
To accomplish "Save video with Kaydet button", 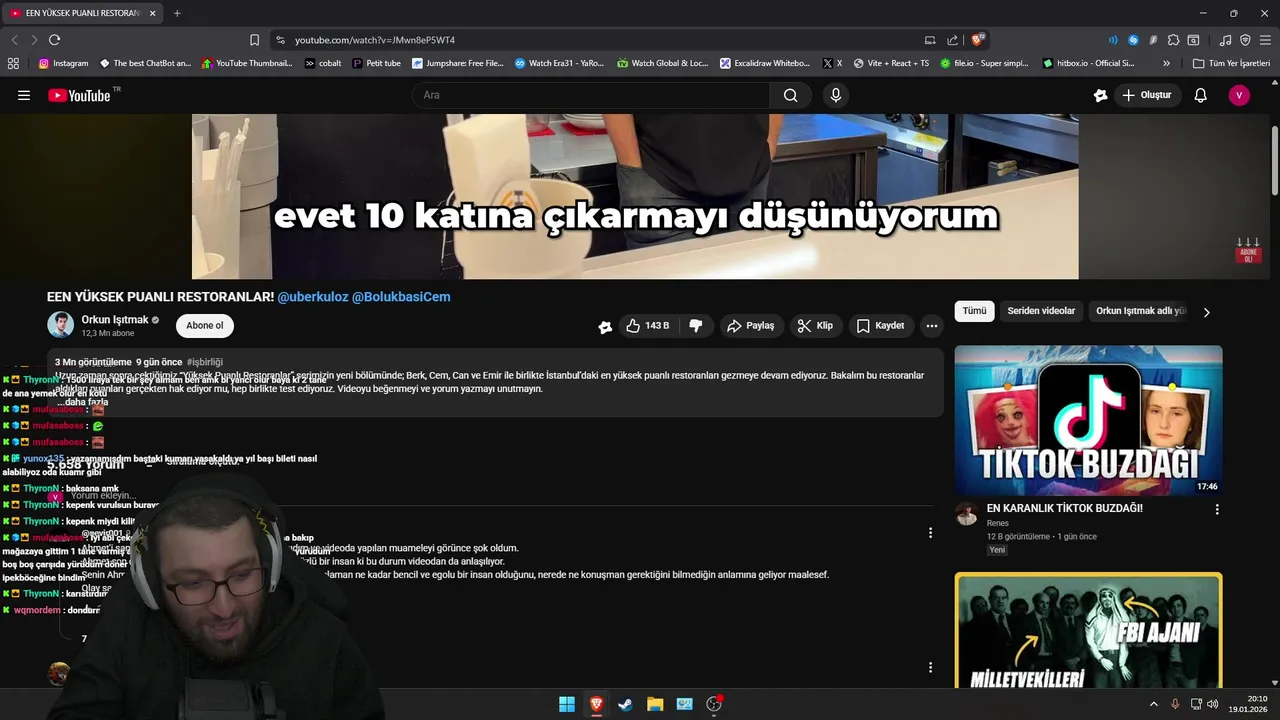I will click(881, 326).
